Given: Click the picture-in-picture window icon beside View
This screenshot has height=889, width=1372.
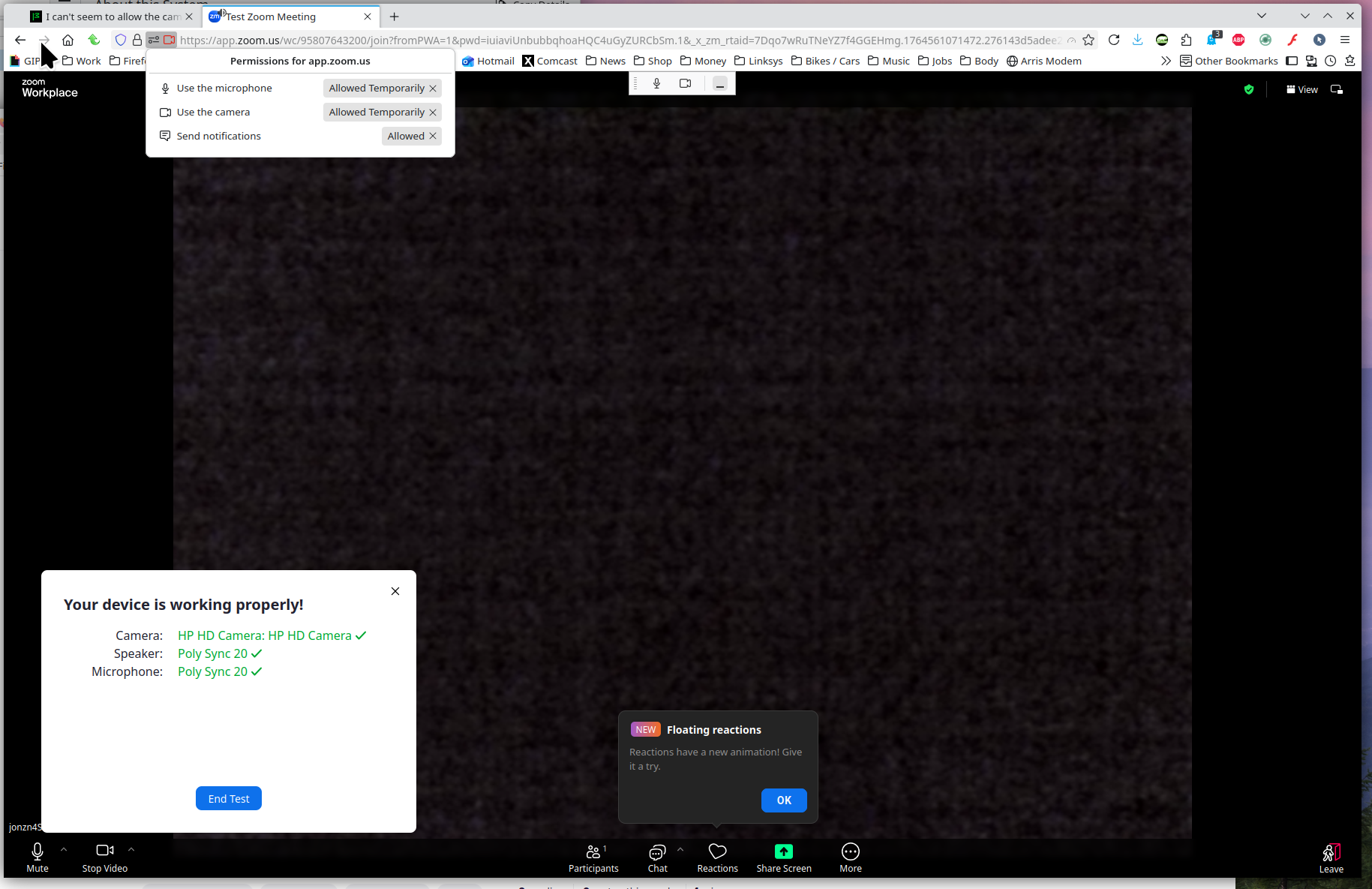Looking at the screenshot, I should click(x=1337, y=89).
